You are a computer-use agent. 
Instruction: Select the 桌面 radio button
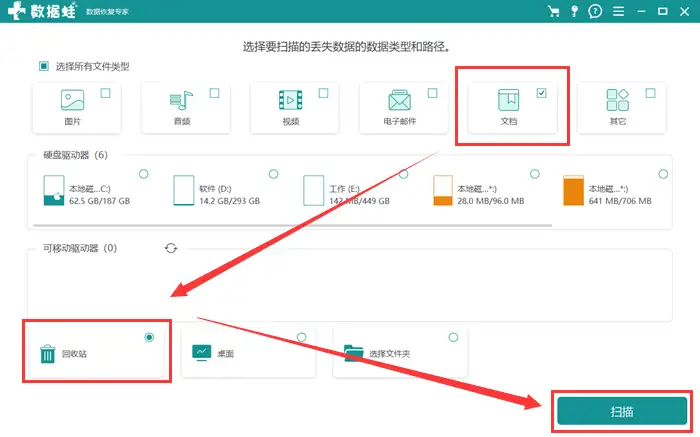[x=302, y=337]
